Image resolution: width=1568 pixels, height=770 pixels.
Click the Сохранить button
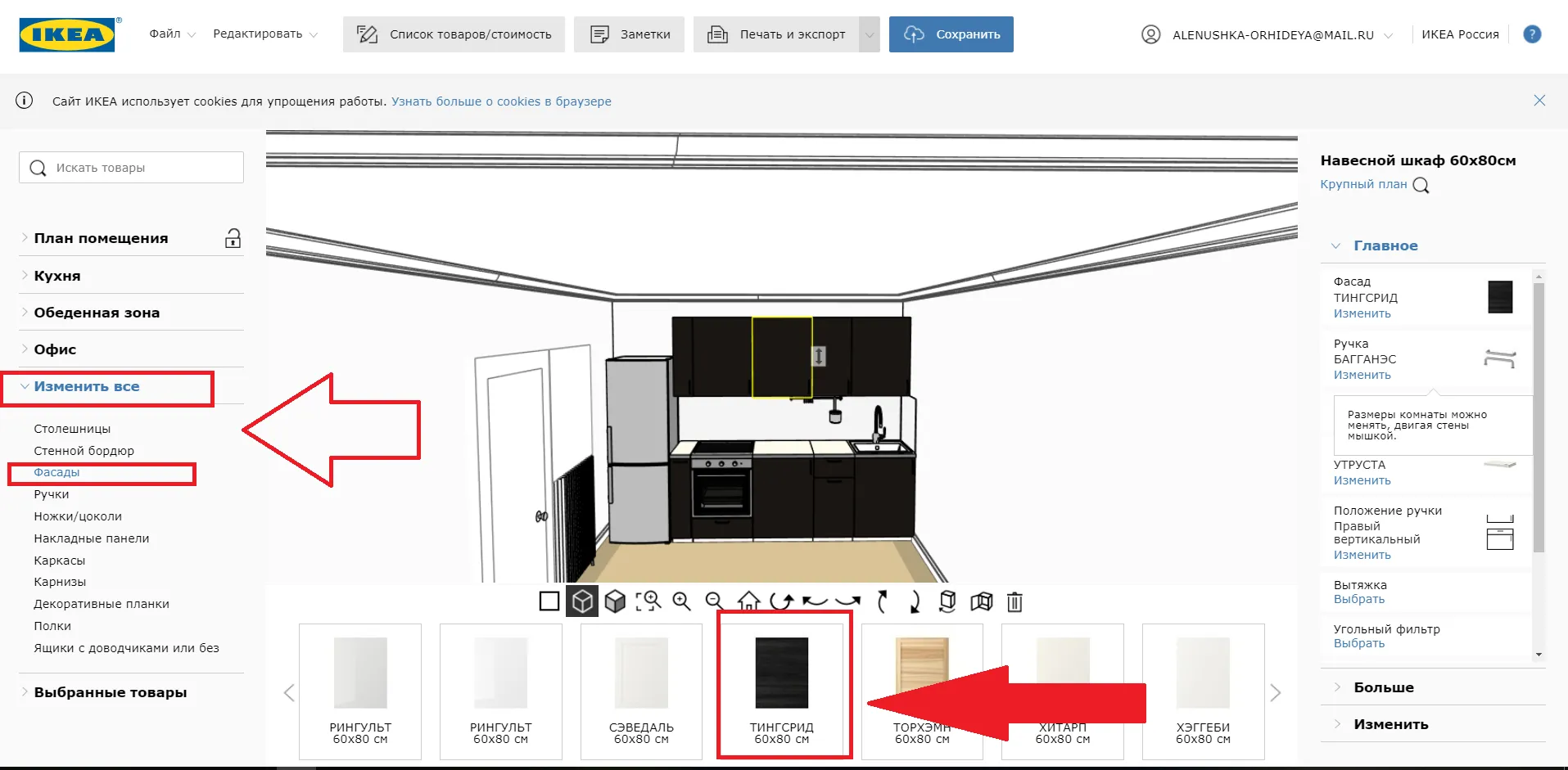pyautogui.click(x=951, y=34)
